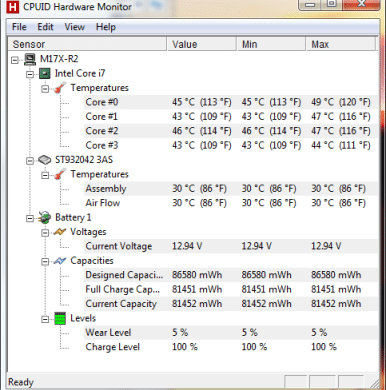Click the Min column header
This screenshot has height=390, width=386.
point(271,44)
